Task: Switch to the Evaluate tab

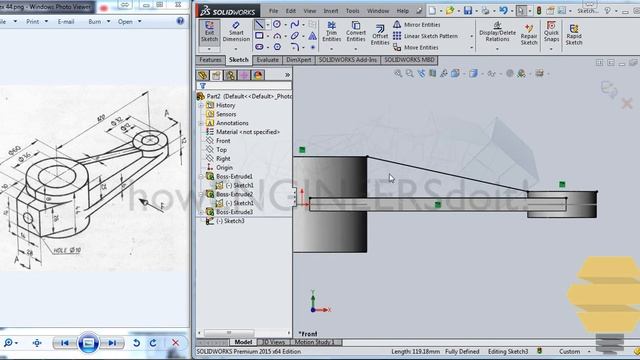Action: [267, 60]
